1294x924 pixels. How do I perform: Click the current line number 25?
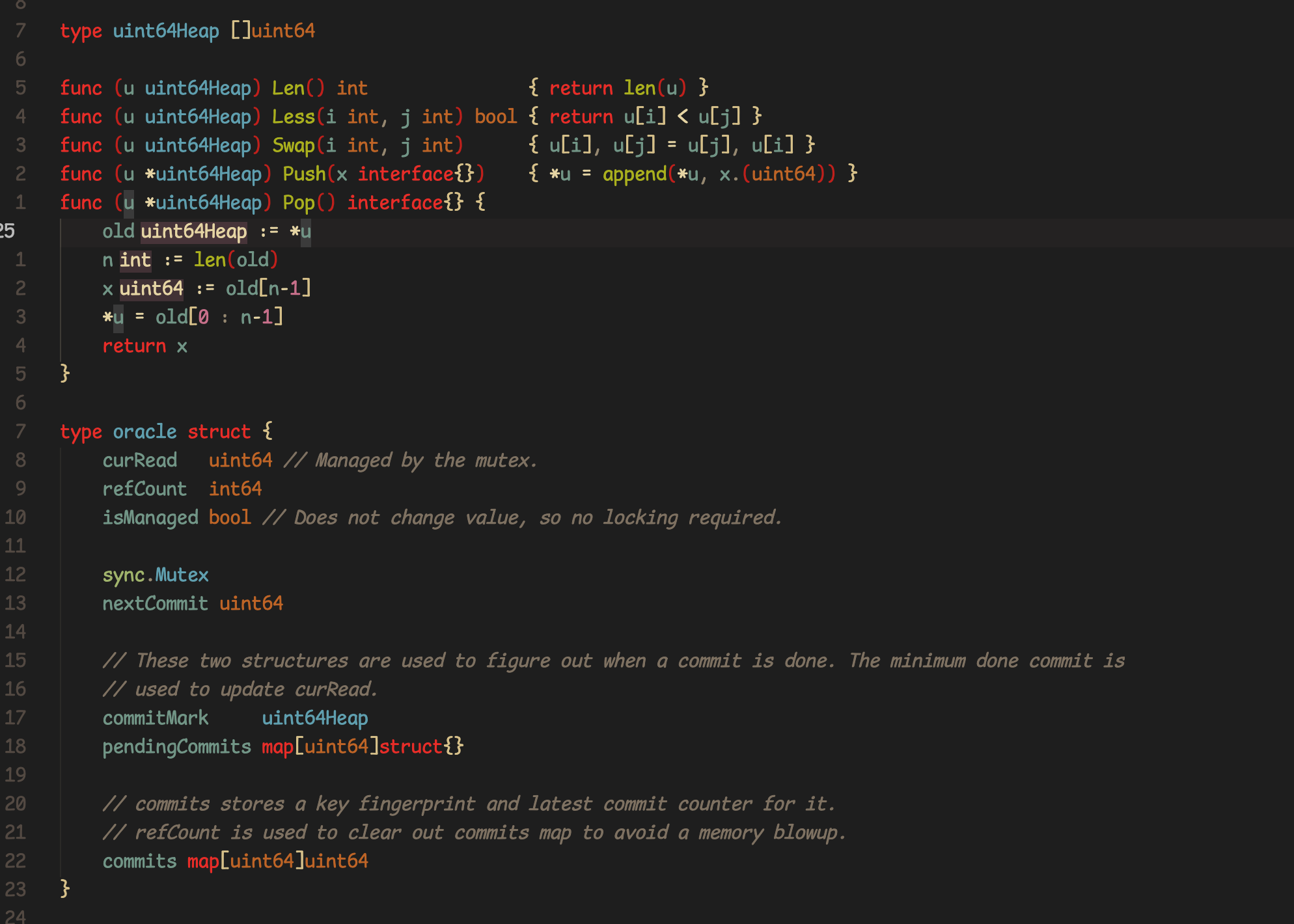pyautogui.click(x=8, y=232)
